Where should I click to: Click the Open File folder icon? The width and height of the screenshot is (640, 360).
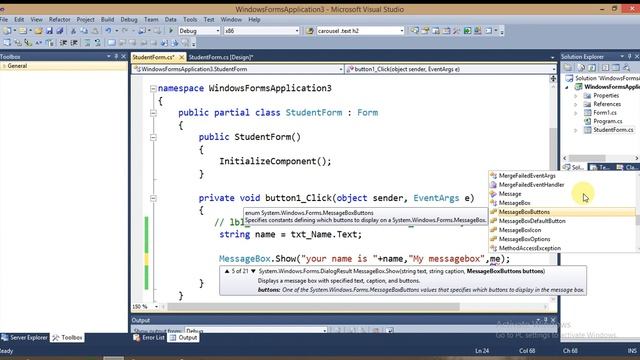click(x=38, y=31)
